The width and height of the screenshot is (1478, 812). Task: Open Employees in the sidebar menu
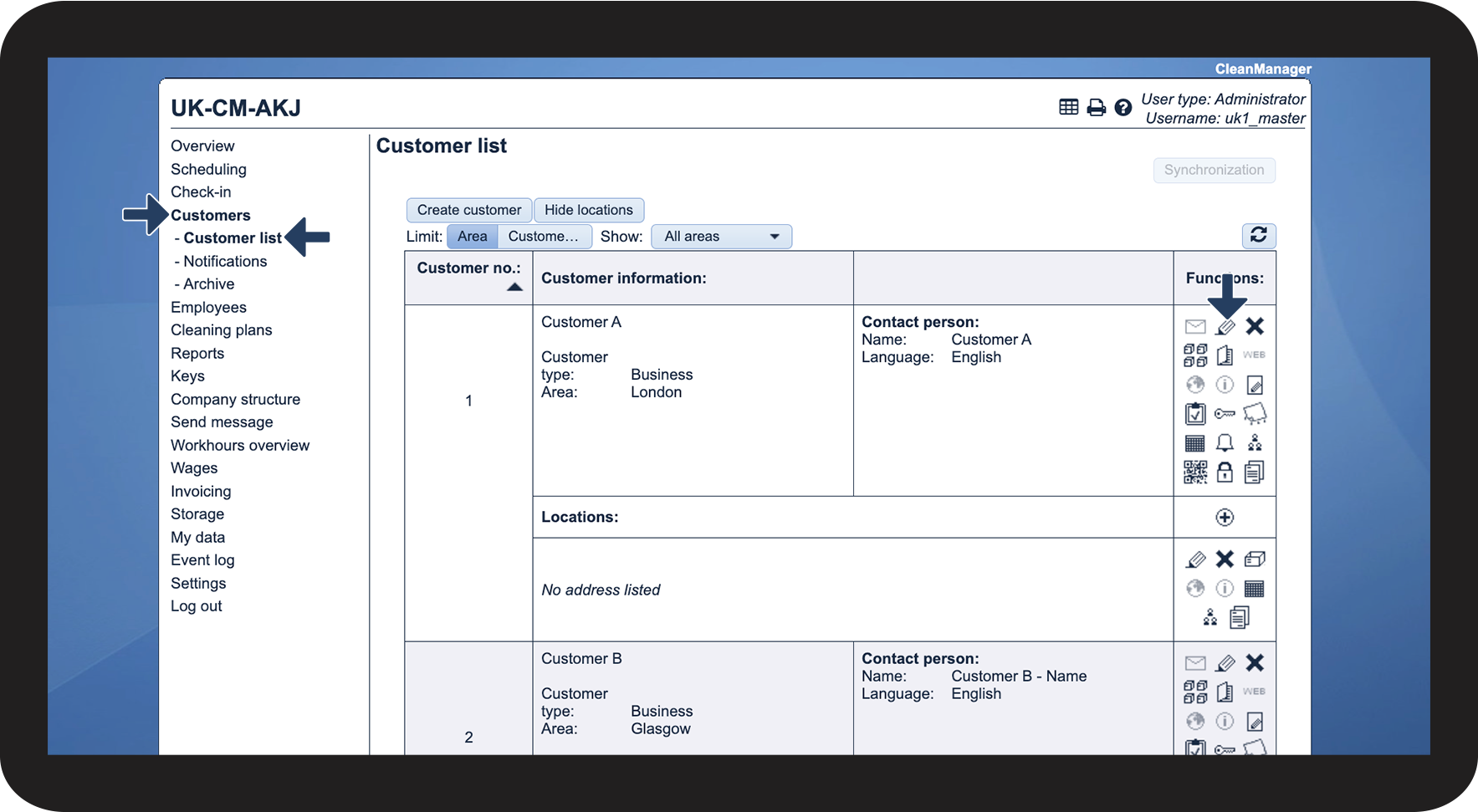[208, 307]
